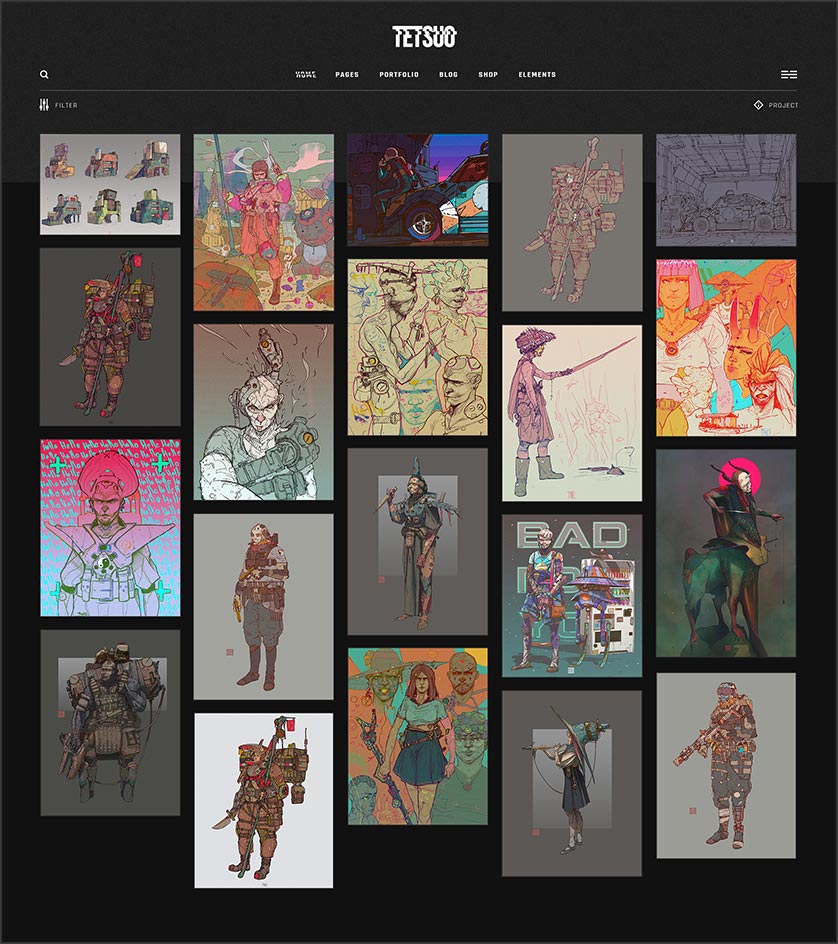This screenshot has height=944, width=838.
Task: Click the diamond Project icon
Action: tap(758, 105)
